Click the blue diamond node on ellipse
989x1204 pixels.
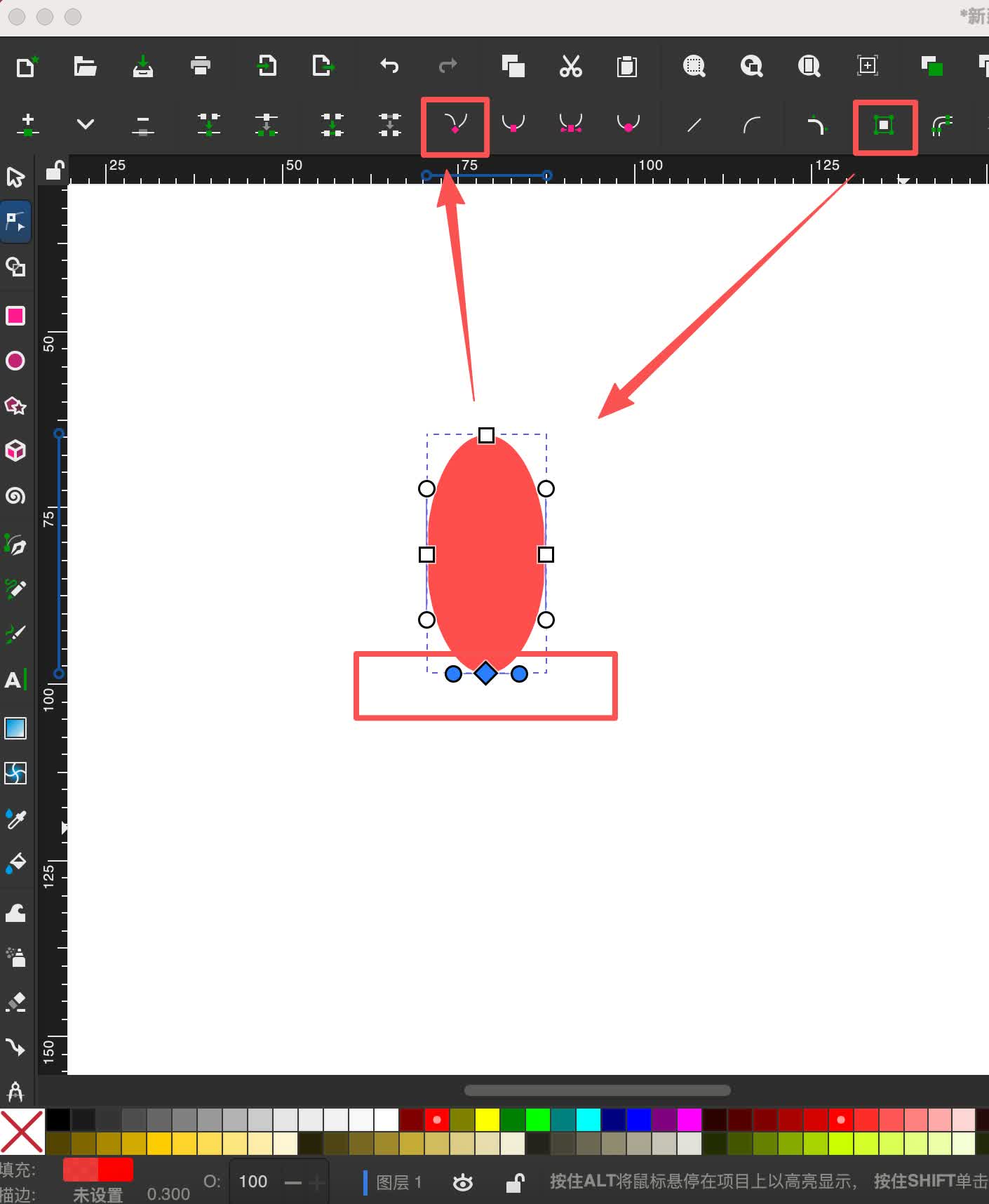(x=485, y=674)
